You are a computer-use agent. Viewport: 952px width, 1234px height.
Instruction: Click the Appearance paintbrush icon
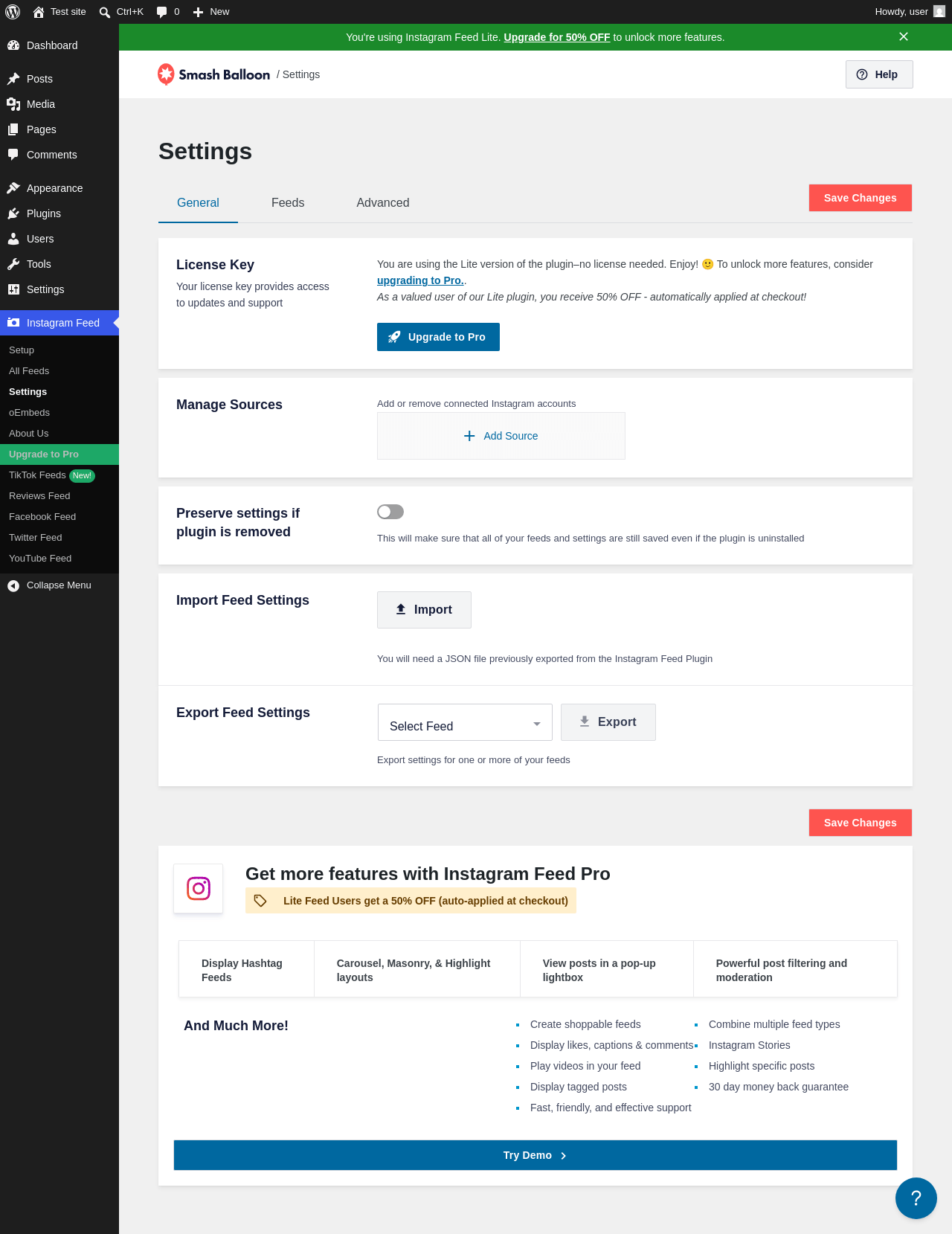pos(13,188)
